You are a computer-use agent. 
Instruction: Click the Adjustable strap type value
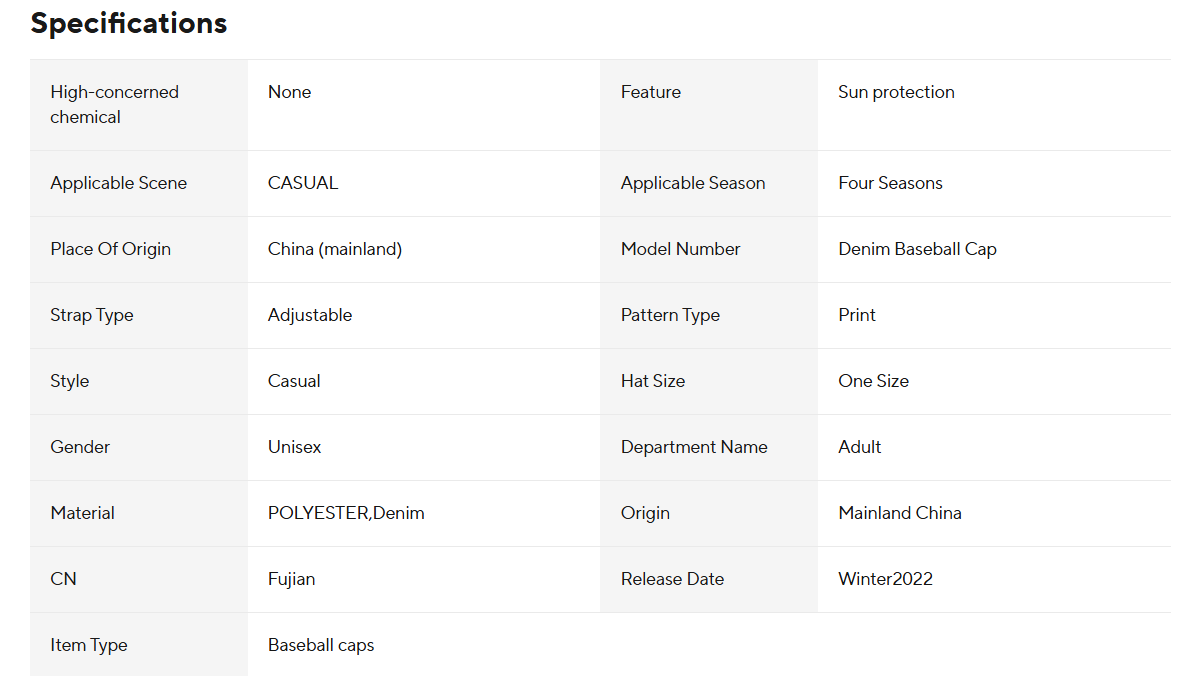click(x=310, y=315)
